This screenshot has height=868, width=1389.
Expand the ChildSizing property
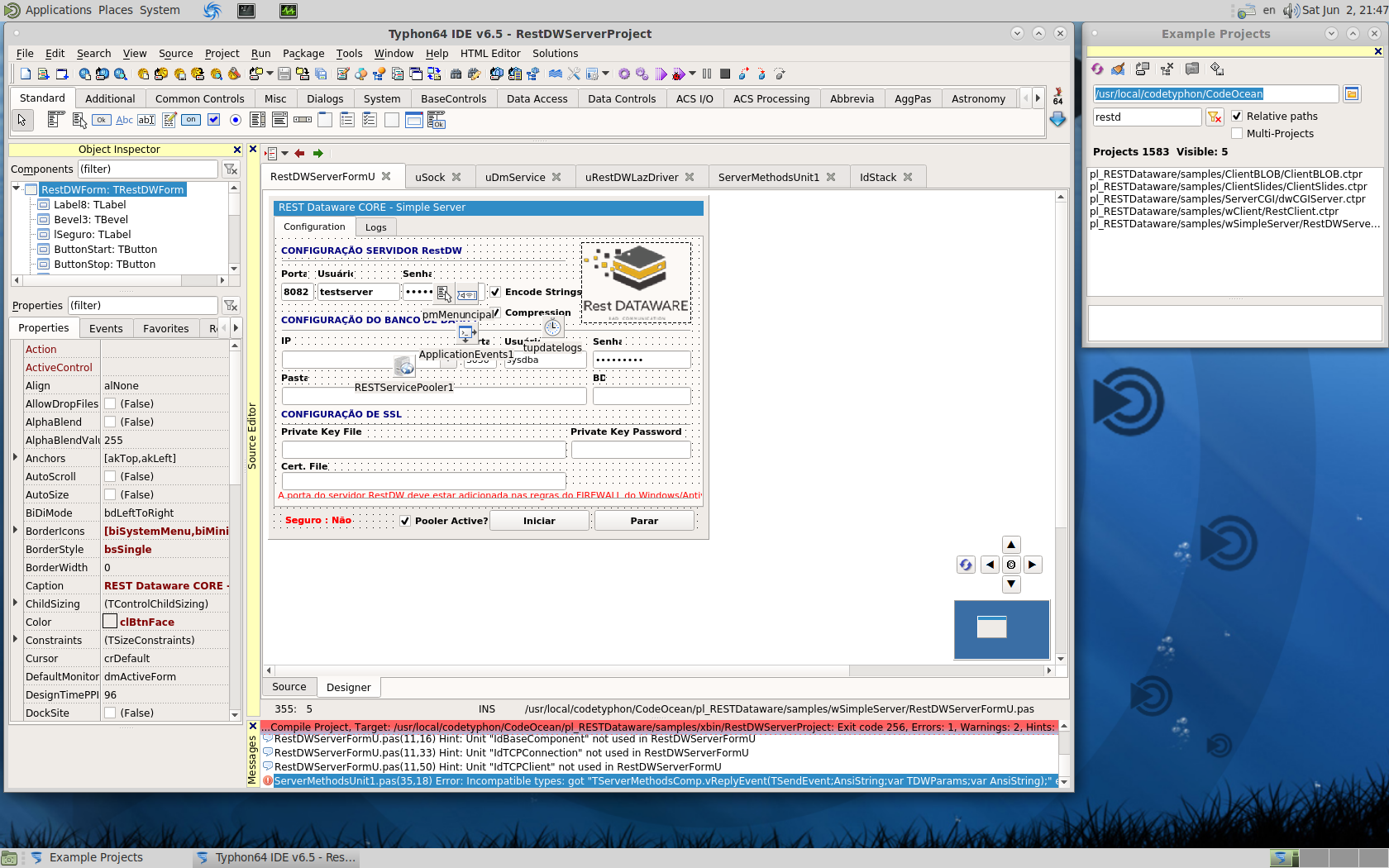click(16, 603)
